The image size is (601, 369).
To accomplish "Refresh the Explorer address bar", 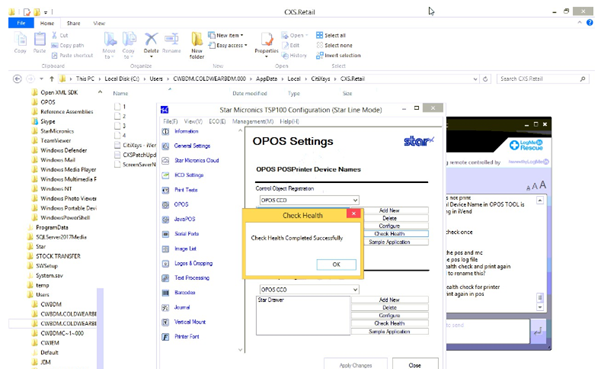I will click(485, 79).
